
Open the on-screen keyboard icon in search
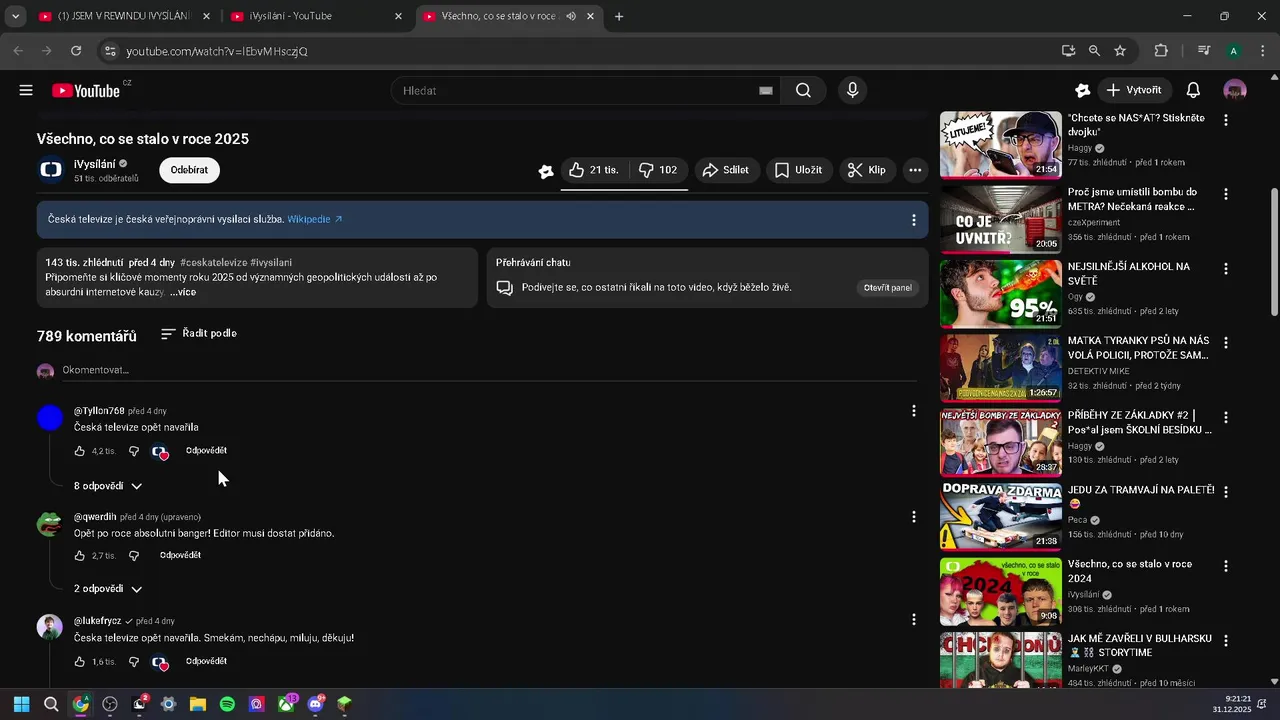pyautogui.click(x=766, y=90)
